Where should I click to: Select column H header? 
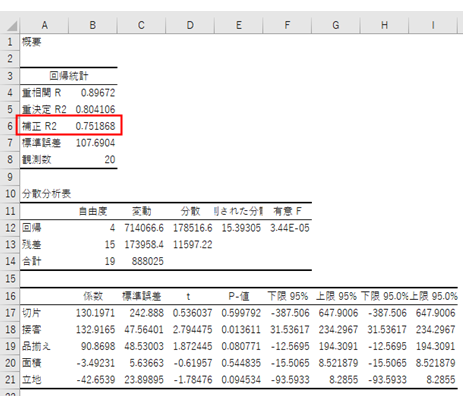point(384,25)
